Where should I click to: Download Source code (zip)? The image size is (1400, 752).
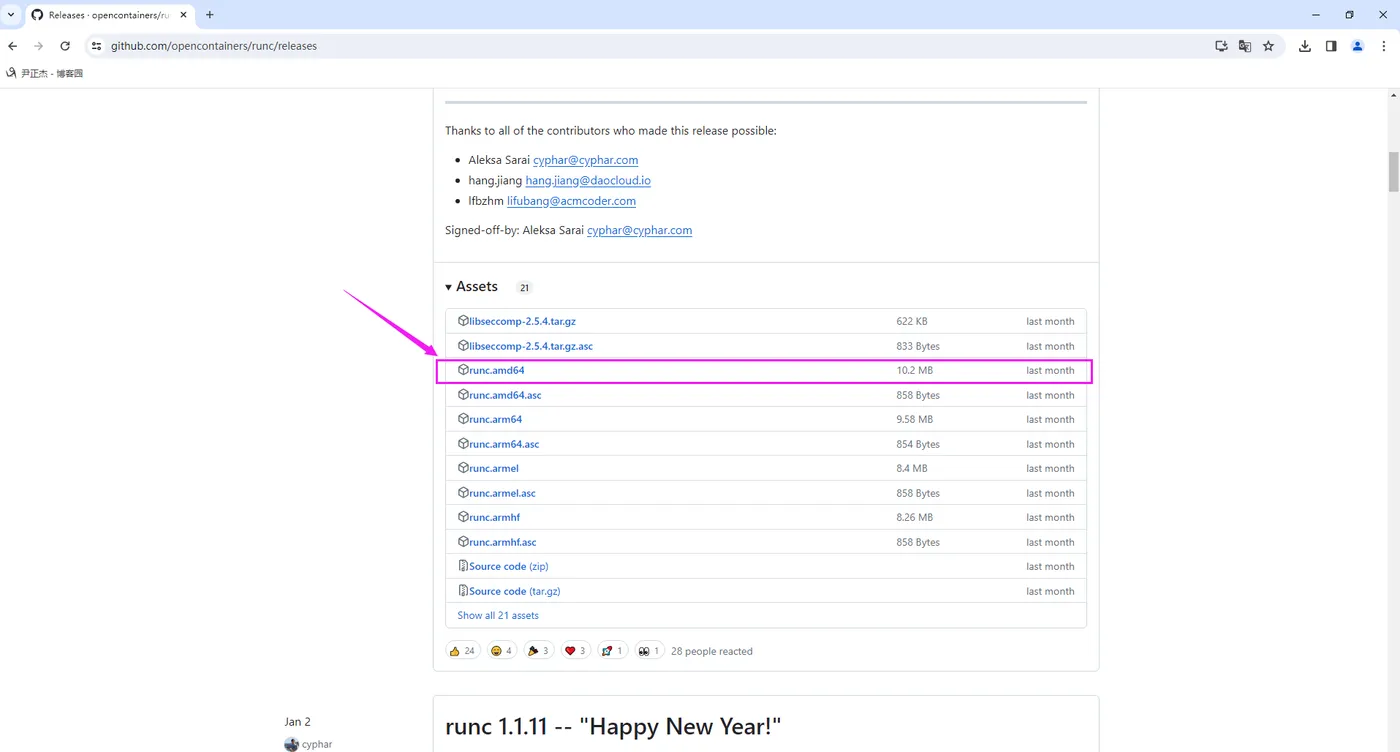coord(508,567)
